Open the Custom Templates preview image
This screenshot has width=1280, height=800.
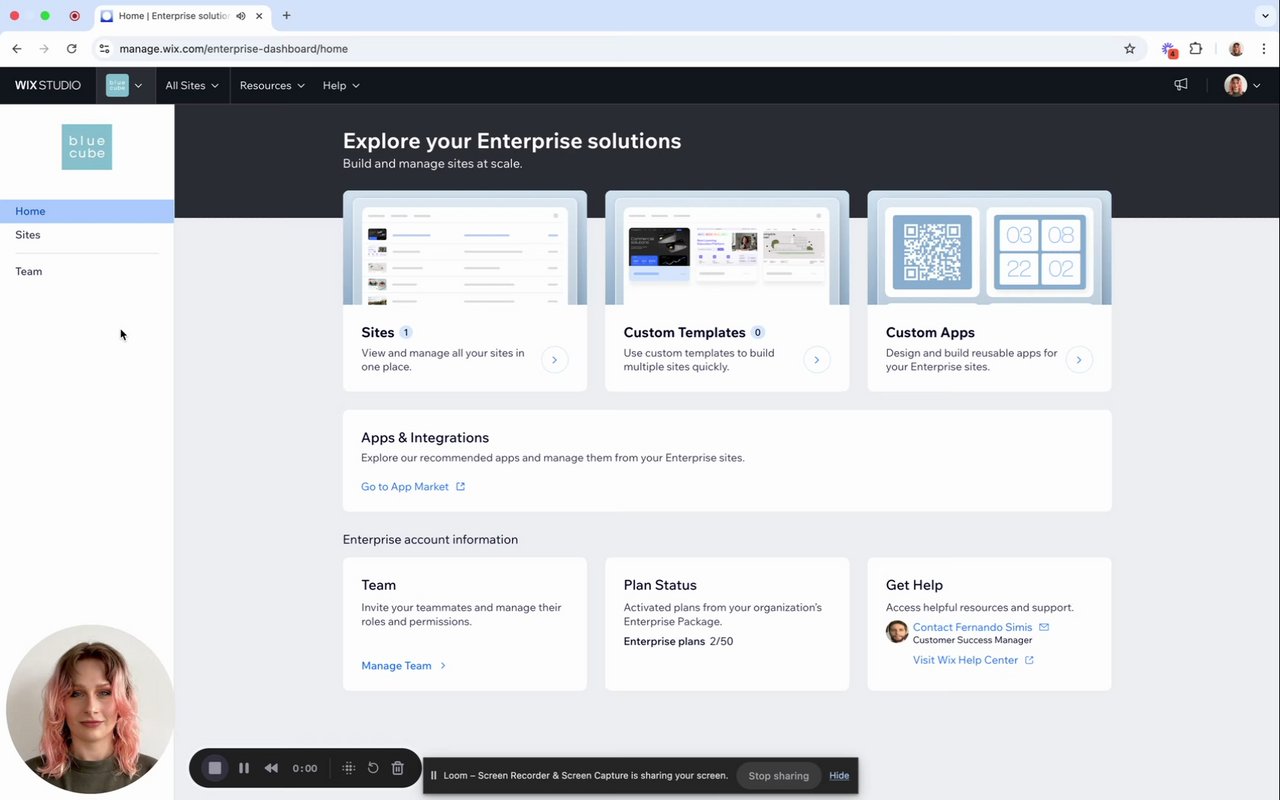[x=727, y=248]
